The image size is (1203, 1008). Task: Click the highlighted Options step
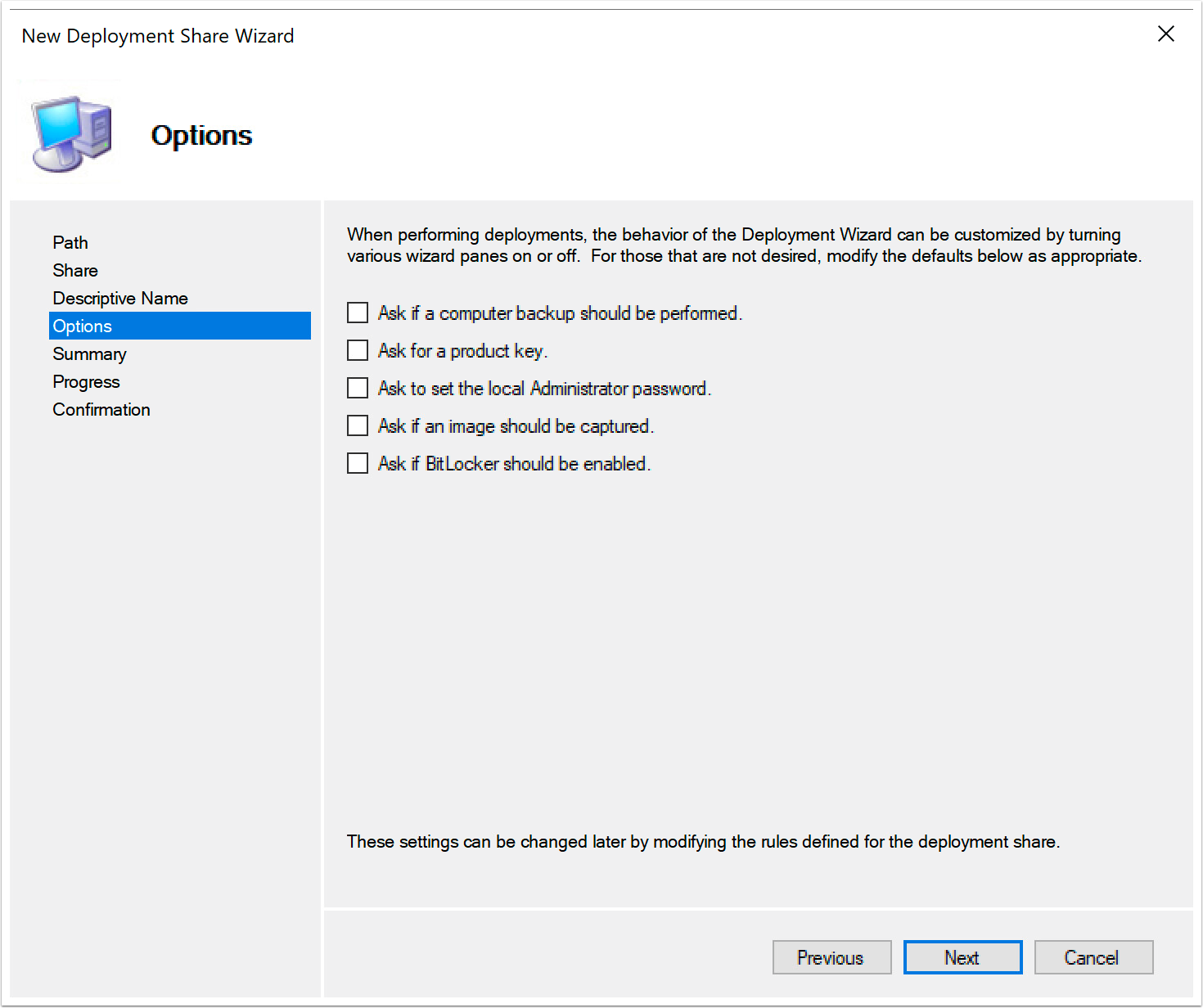[x=82, y=326]
